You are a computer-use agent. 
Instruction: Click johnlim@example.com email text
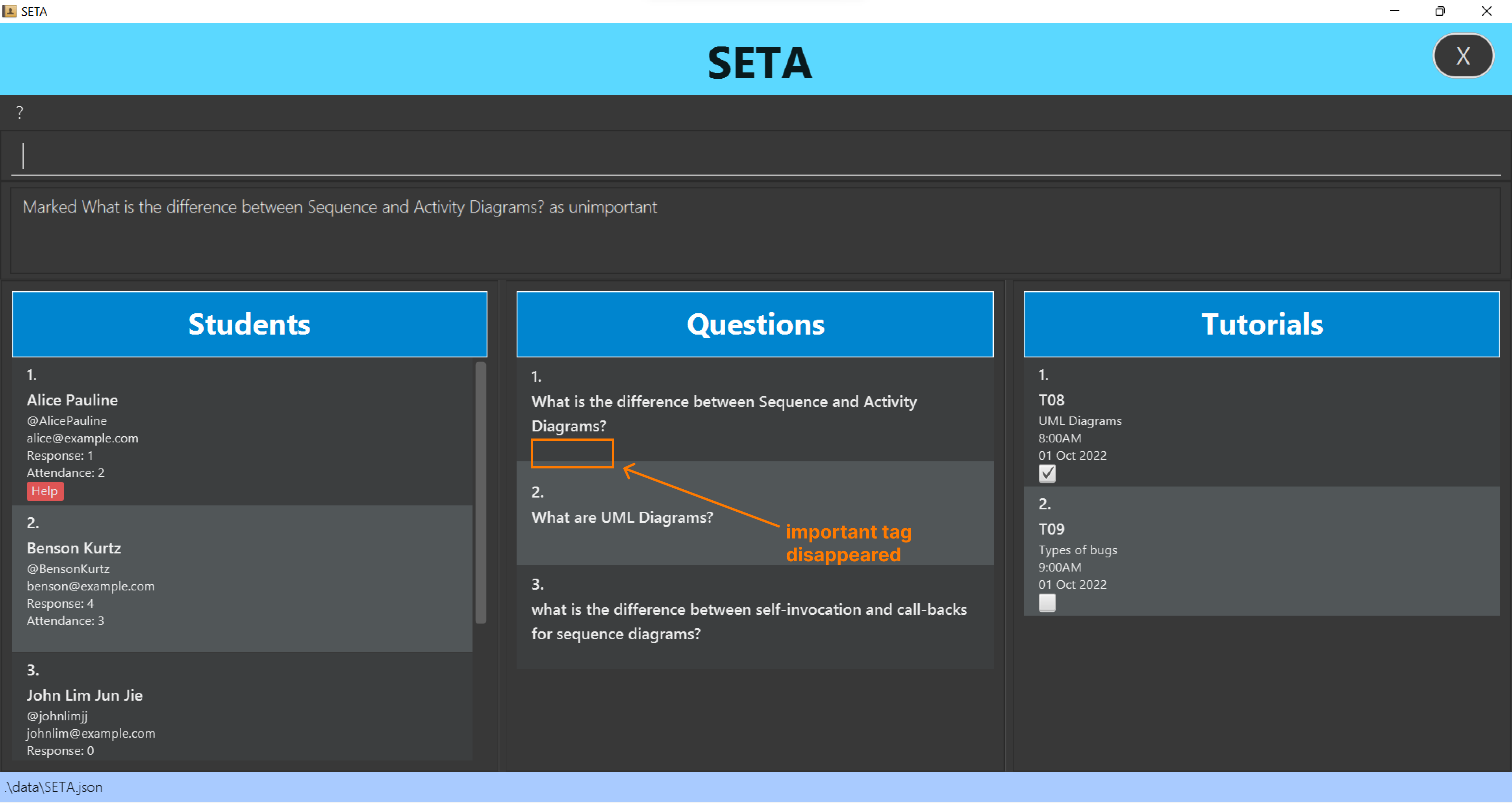click(x=91, y=733)
